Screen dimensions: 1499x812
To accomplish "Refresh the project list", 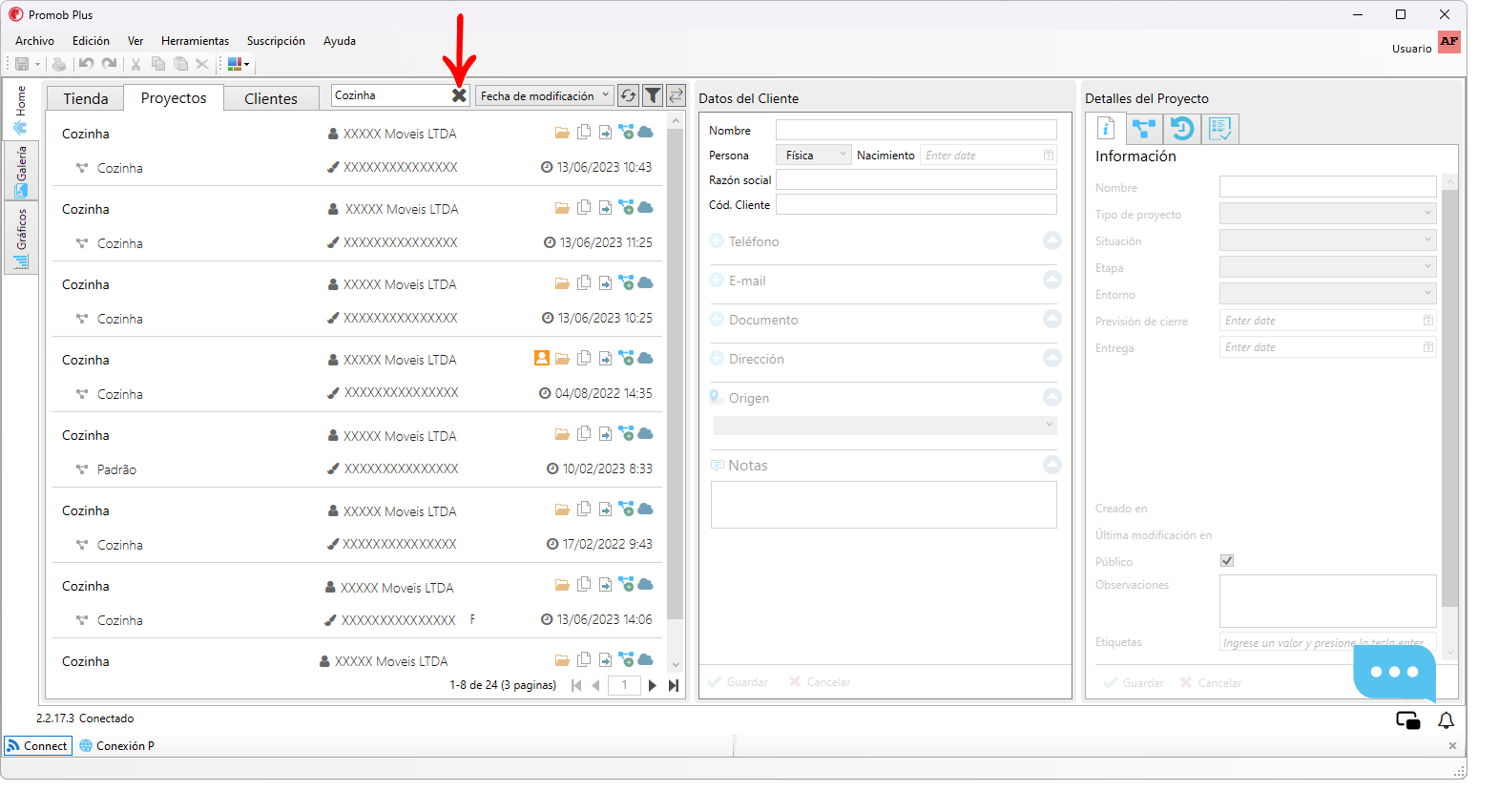I will [x=628, y=95].
